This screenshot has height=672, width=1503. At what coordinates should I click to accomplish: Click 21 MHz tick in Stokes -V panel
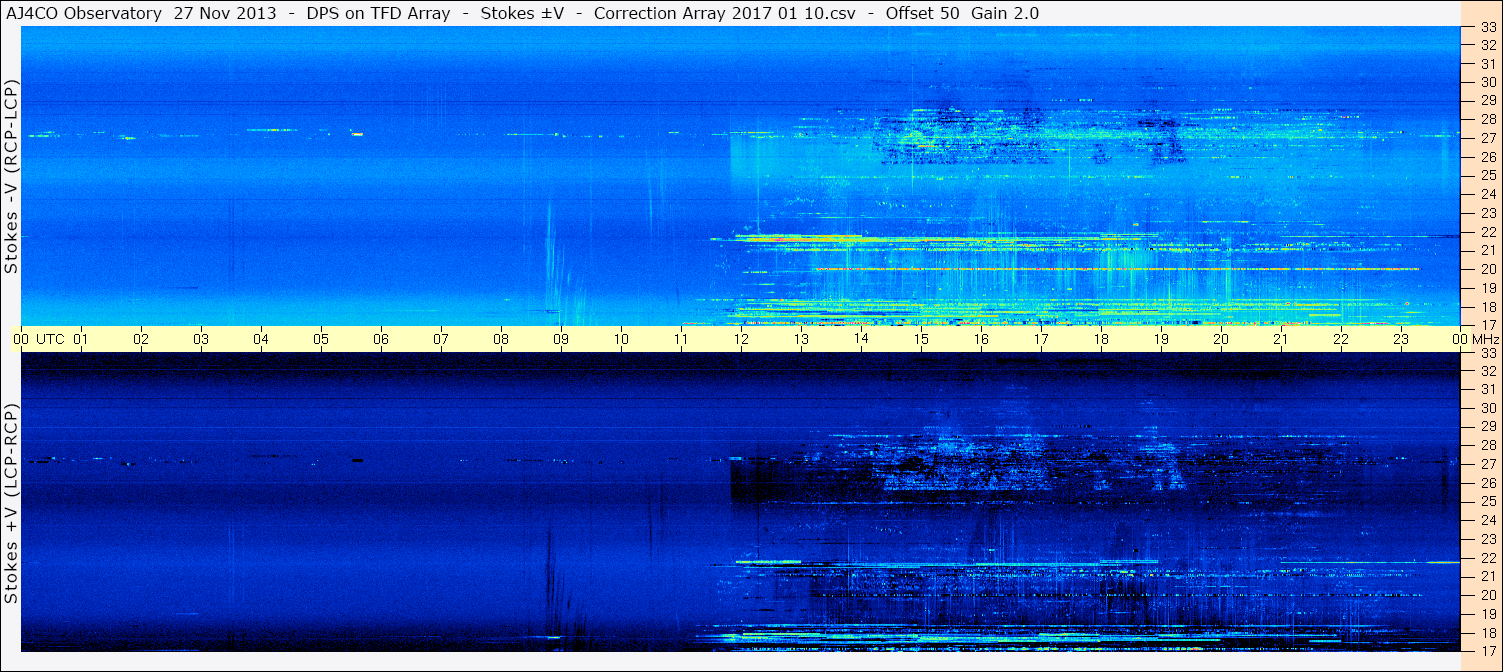(1488, 250)
